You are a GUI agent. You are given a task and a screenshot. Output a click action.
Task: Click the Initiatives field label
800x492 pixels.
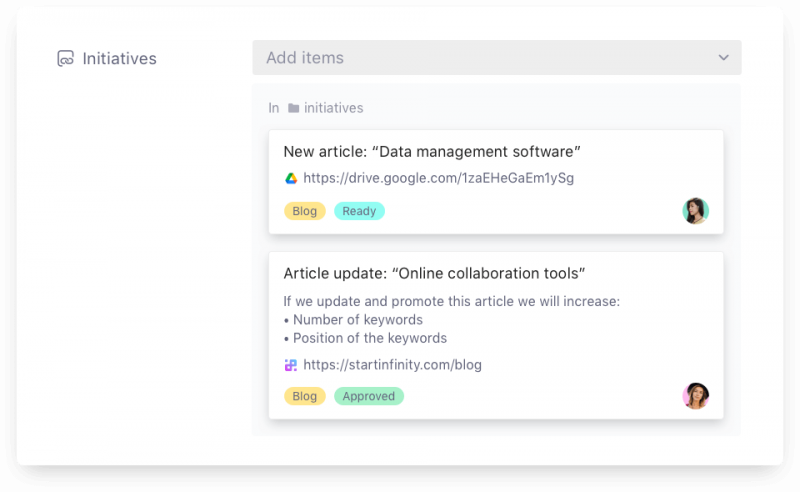click(119, 59)
